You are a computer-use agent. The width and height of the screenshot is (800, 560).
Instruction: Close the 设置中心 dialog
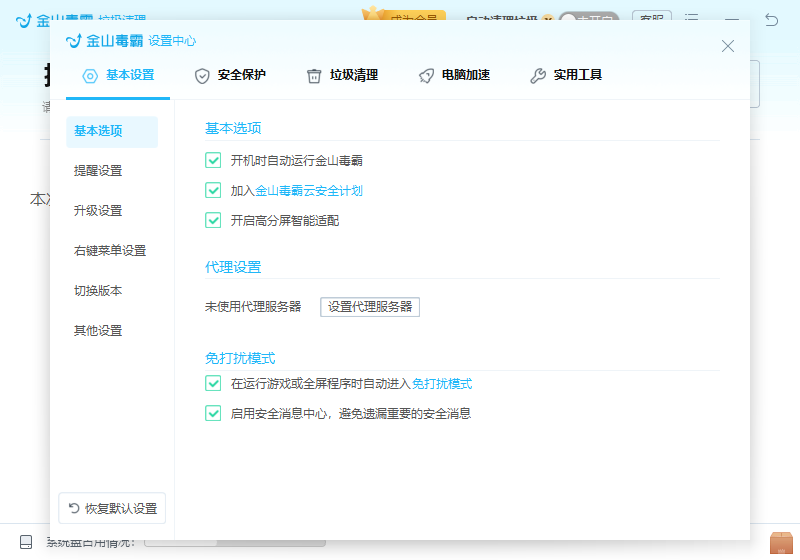click(728, 46)
